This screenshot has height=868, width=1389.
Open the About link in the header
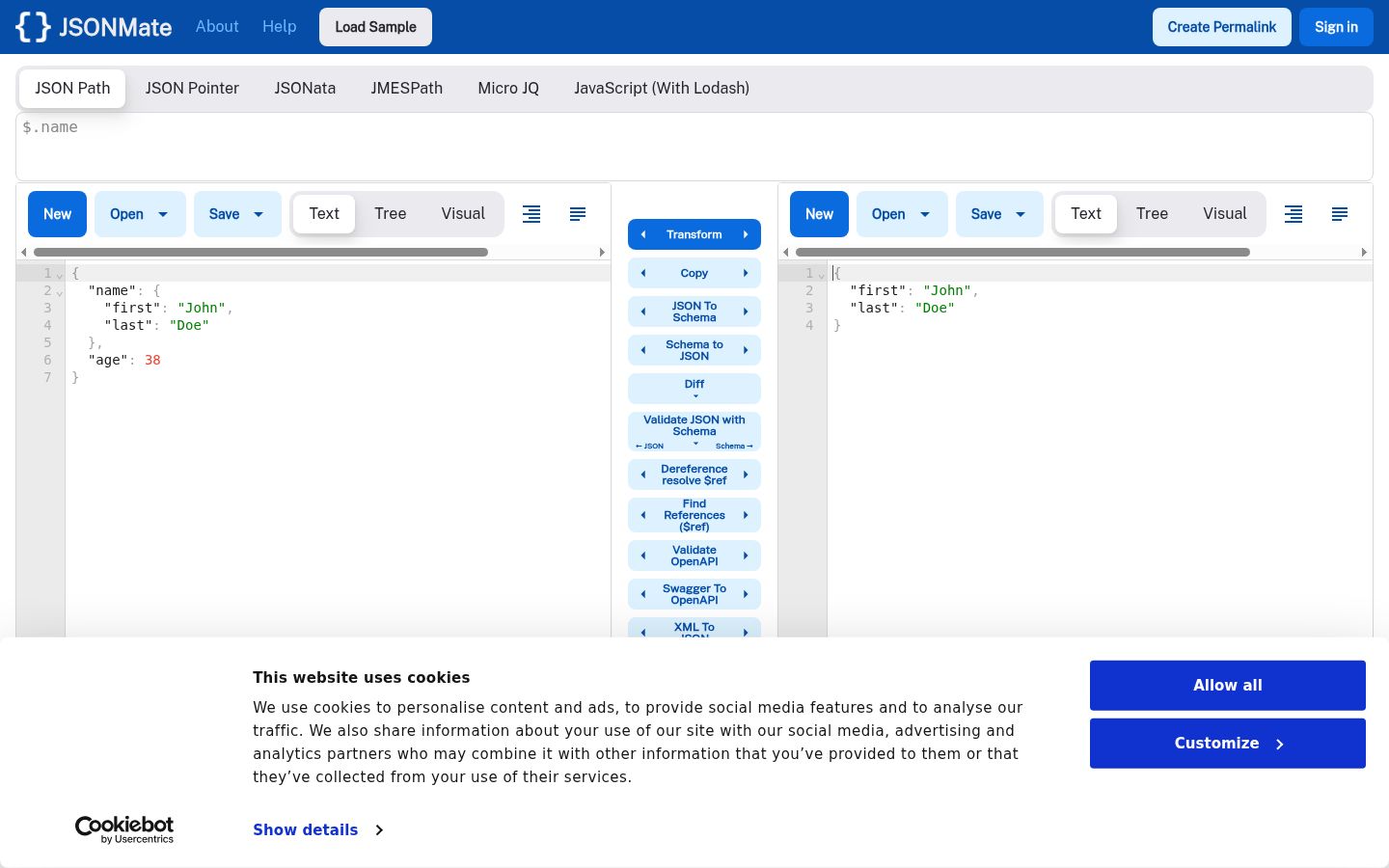[x=217, y=27]
